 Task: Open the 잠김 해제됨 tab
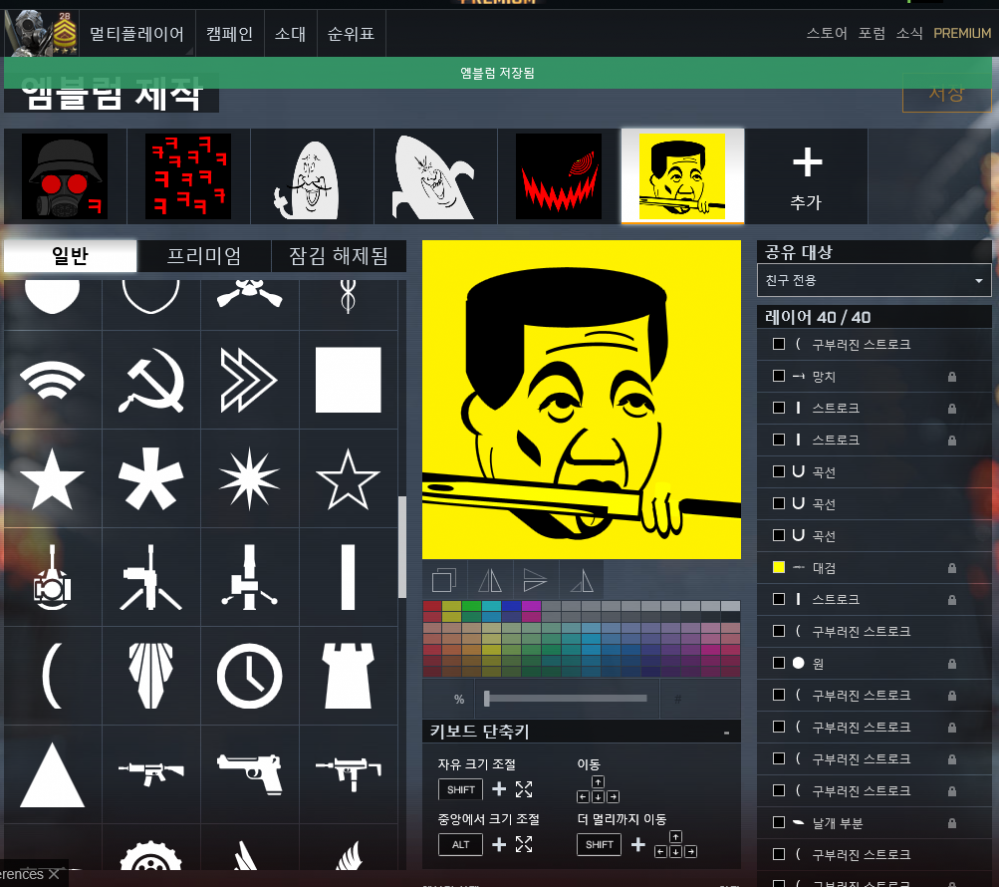(x=338, y=256)
